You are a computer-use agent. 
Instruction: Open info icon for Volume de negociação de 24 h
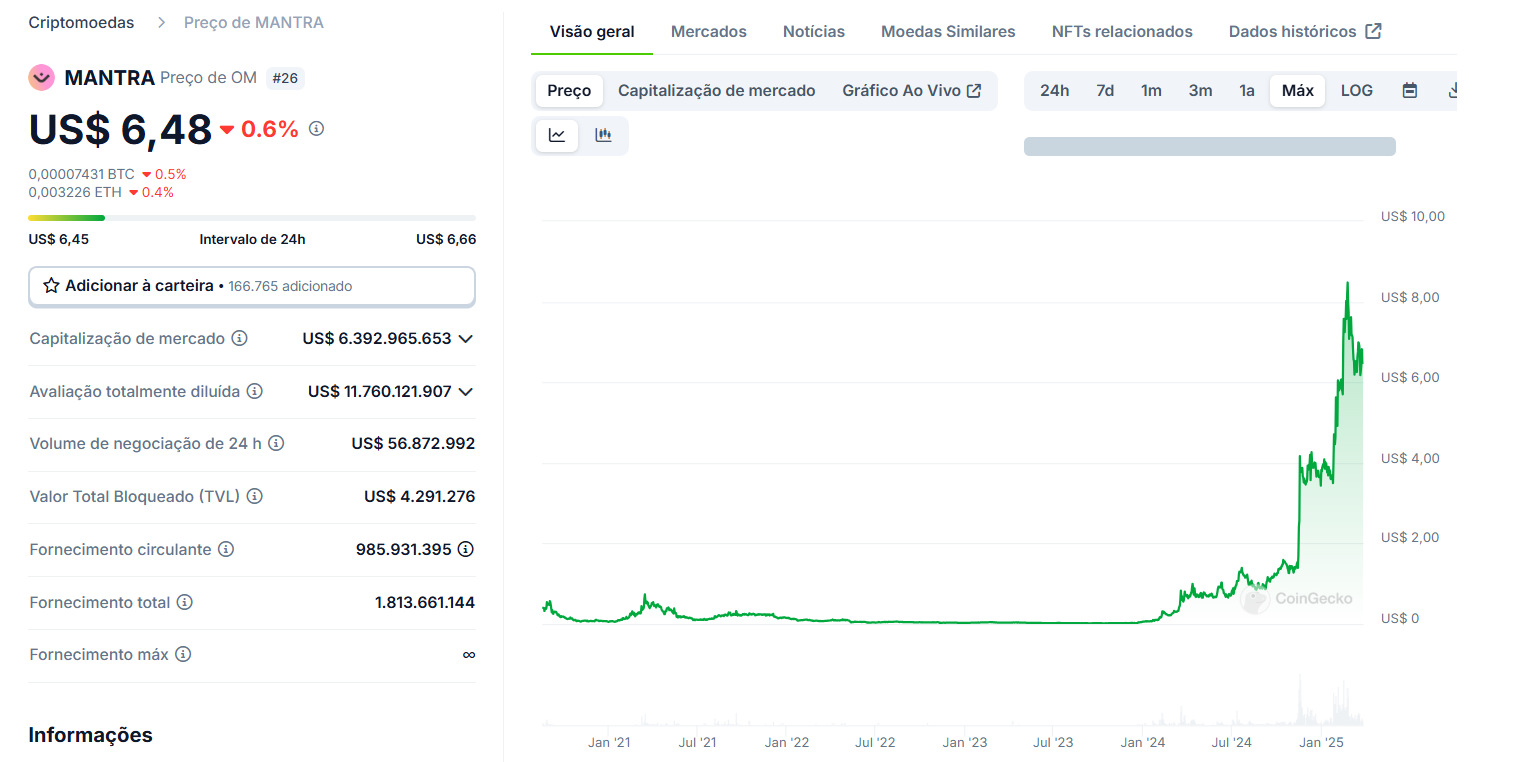pos(276,443)
